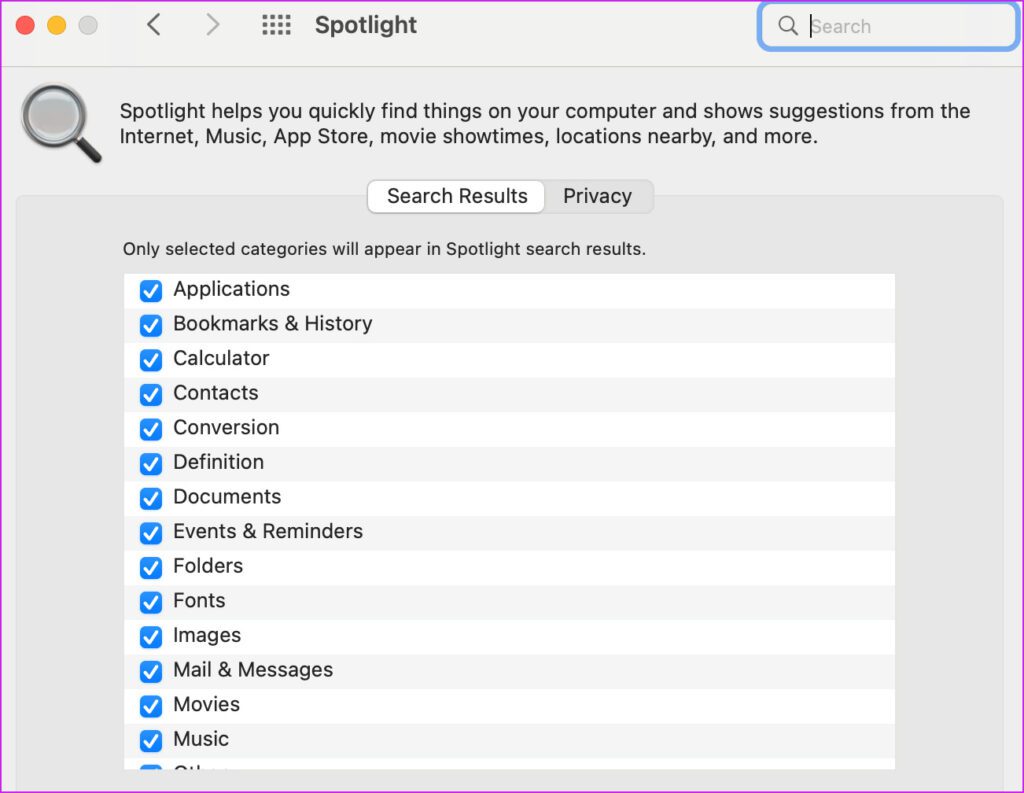Viewport: 1024px width, 793px height.
Task: Disable Contacts in search results
Action: (x=151, y=395)
